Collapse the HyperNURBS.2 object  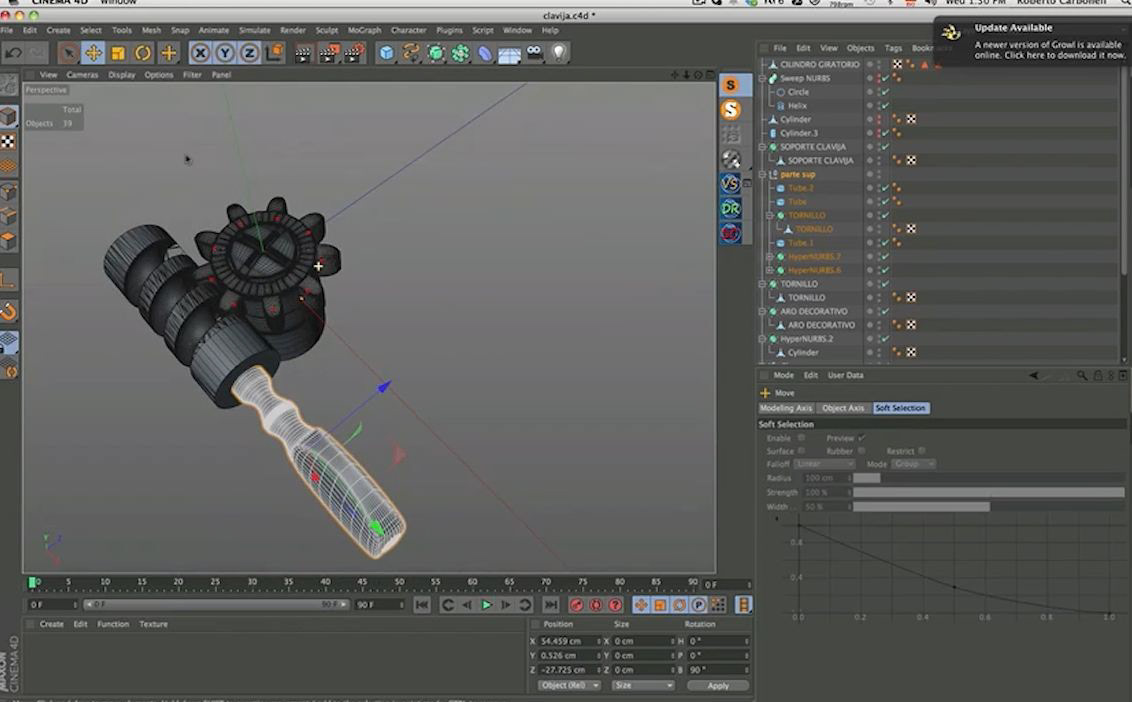pyautogui.click(x=763, y=339)
